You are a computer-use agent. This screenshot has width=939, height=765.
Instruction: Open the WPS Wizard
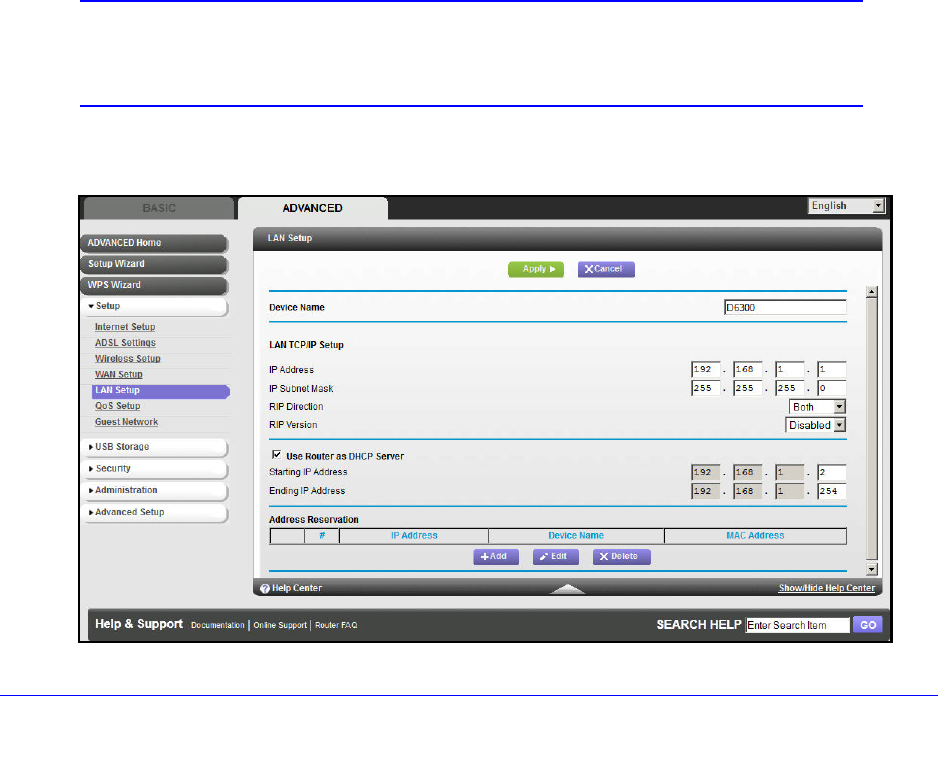155,285
